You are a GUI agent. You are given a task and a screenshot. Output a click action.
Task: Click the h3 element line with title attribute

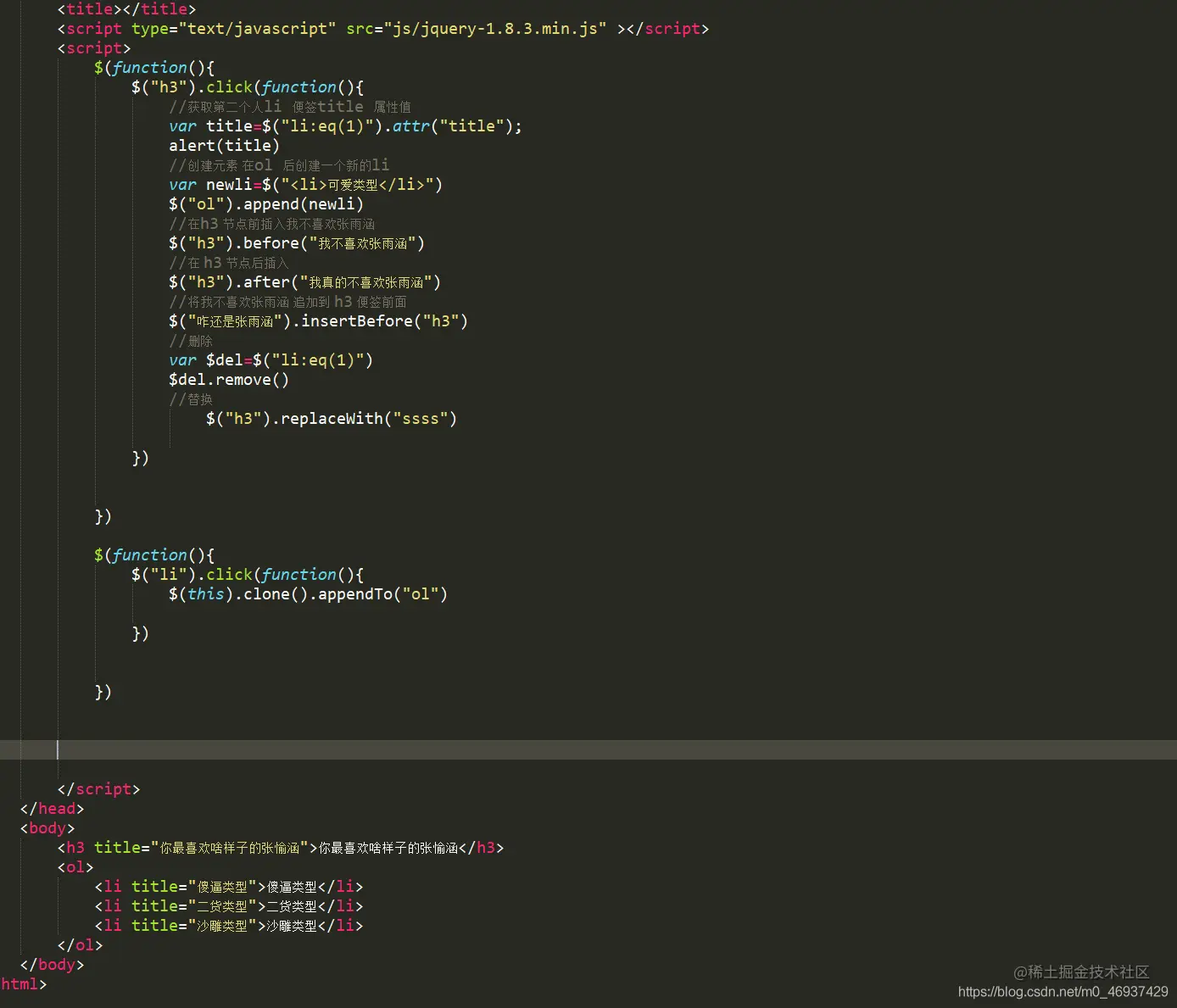(281, 848)
